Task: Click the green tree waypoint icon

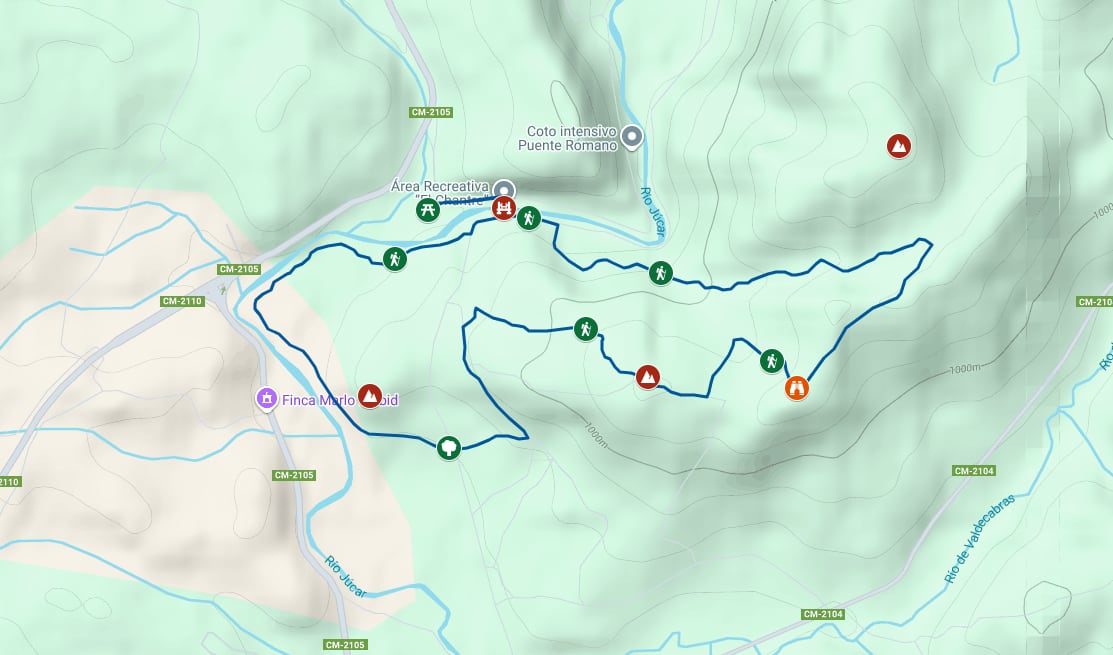Action: click(x=449, y=448)
